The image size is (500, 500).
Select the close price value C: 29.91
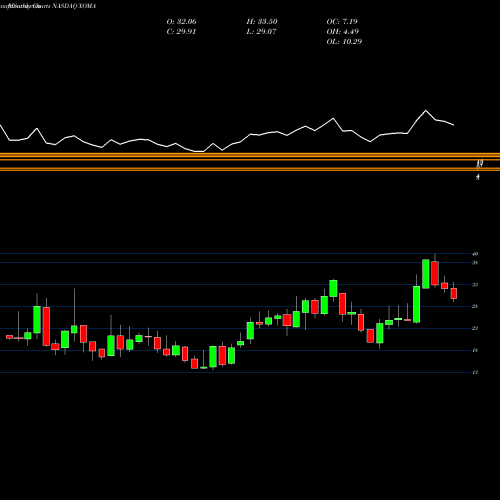click(x=181, y=32)
